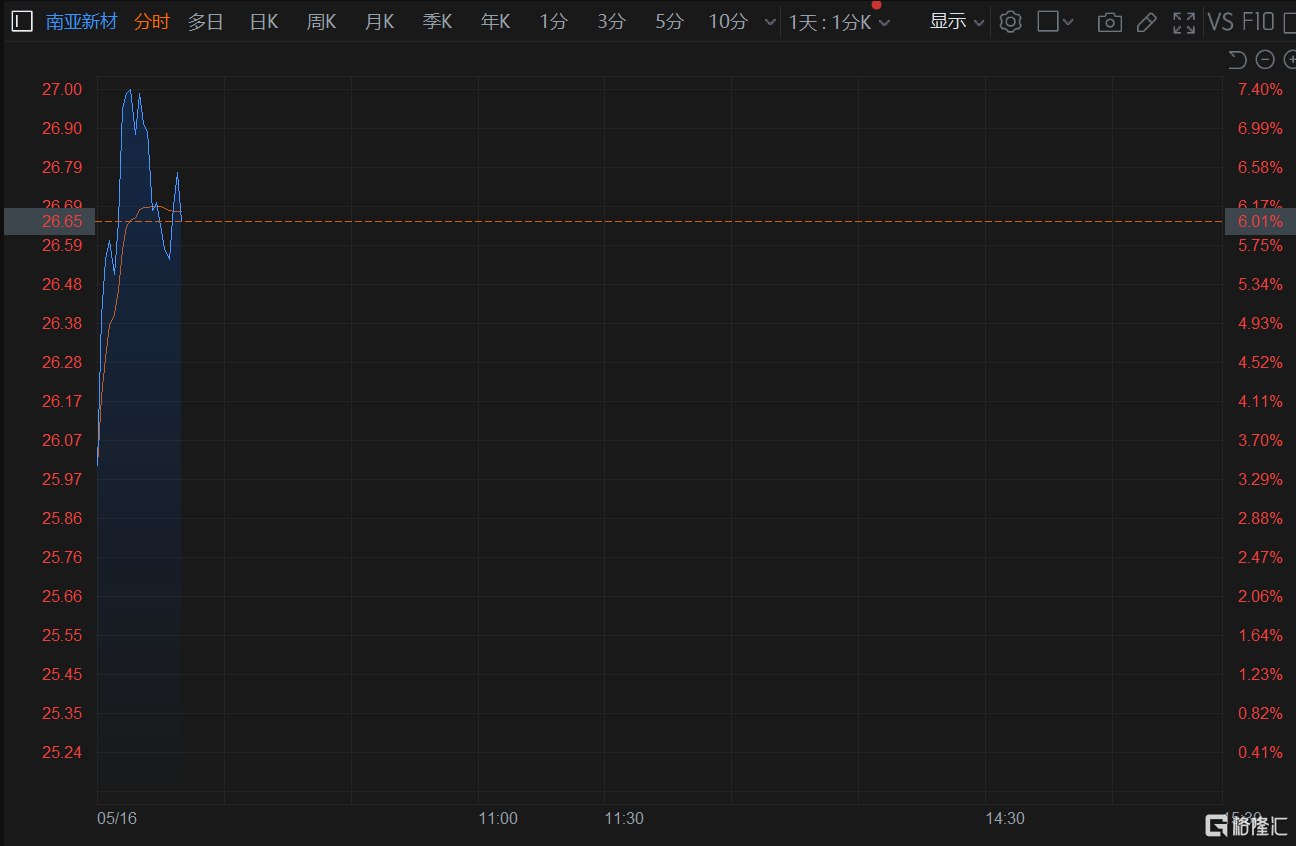Image resolution: width=1296 pixels, height=846 pixels.
Task: Select the 月K monthly candlestick tab
Action: (x=380, y=21)
